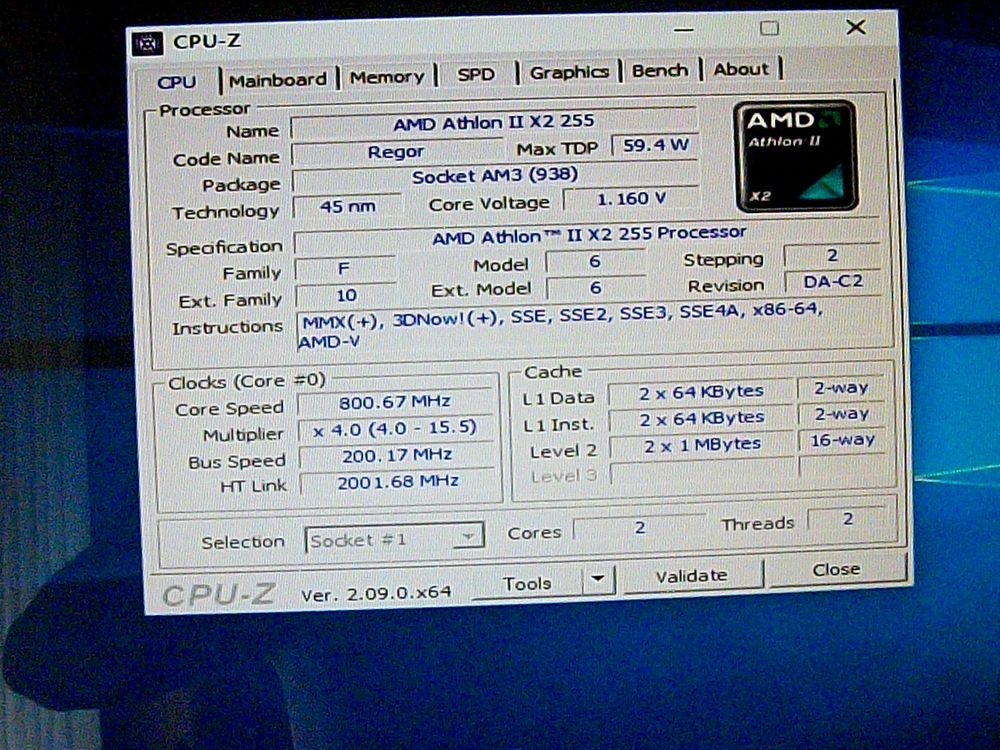Open the Memory tab

click(387, 77)
